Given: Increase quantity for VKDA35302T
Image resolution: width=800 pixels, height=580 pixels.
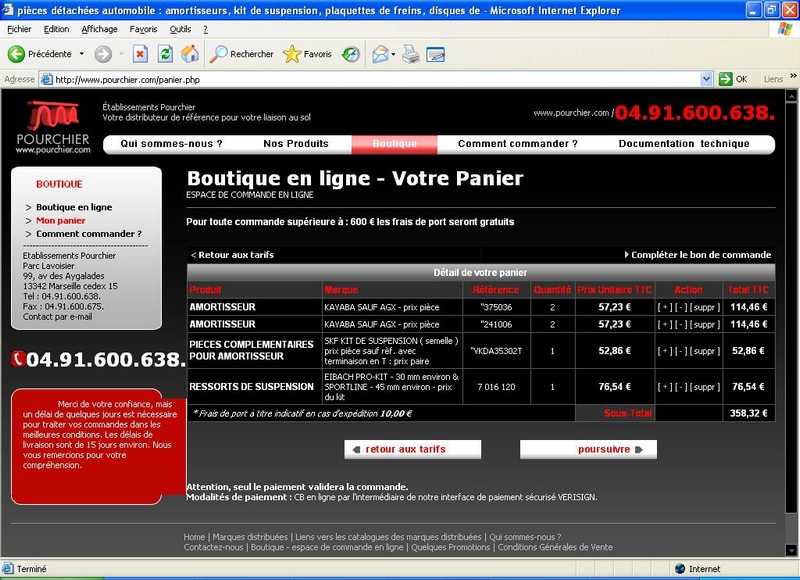Looking at the screenshot, I should [x=665, y=351].
